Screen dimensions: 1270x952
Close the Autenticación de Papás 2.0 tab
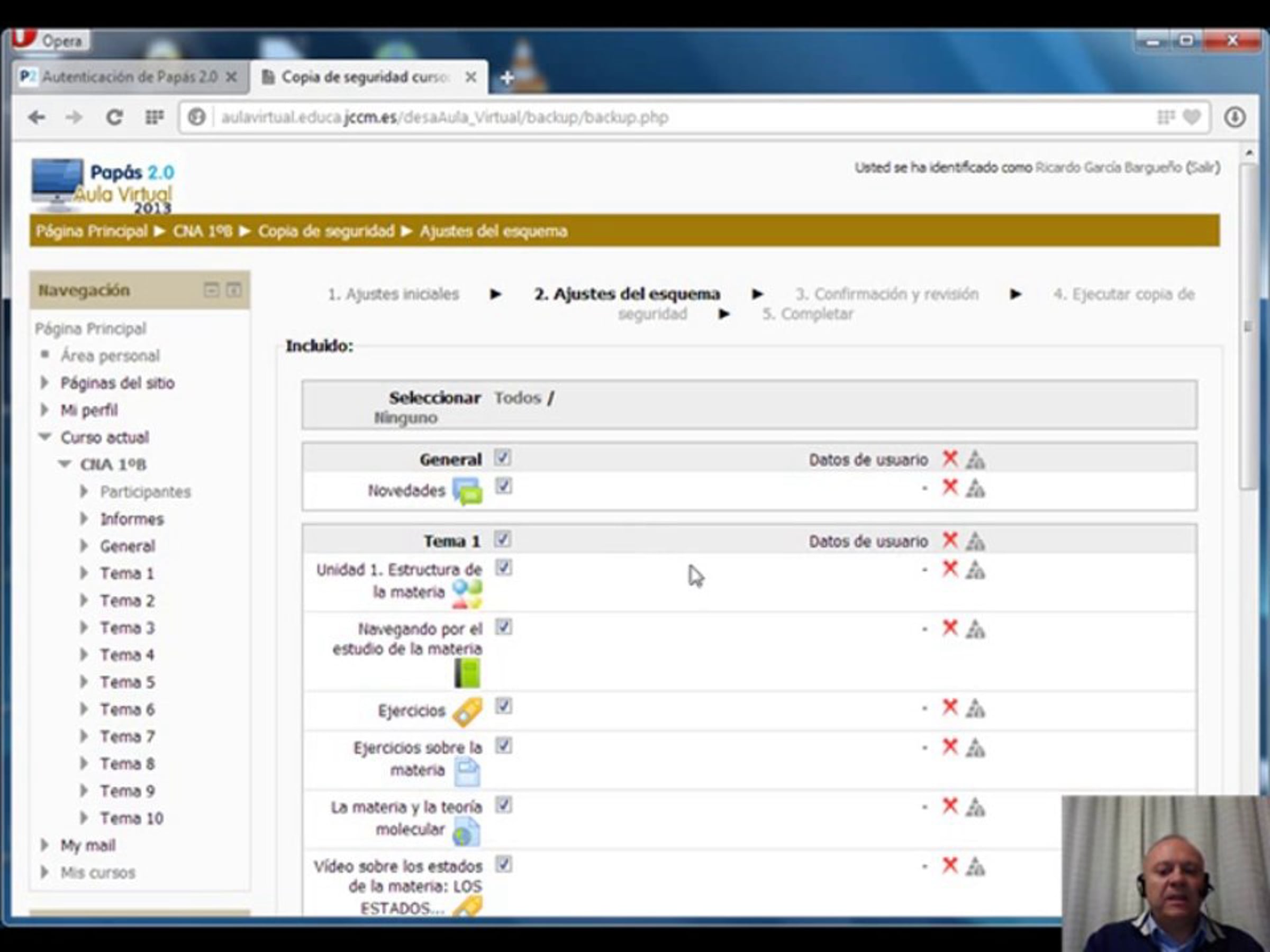click(231, 77)
